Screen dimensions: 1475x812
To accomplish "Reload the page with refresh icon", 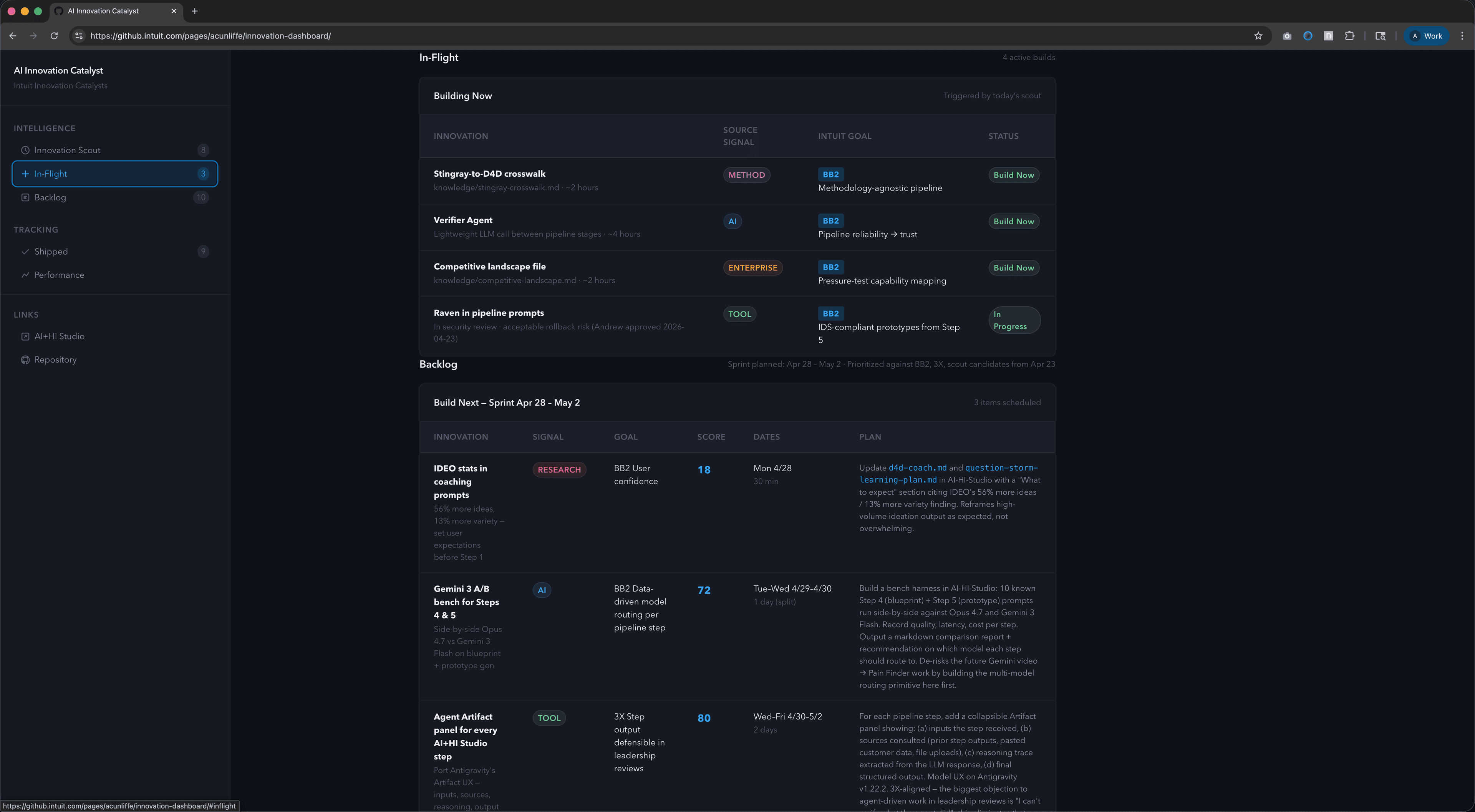I will click(x=54, y=35).
